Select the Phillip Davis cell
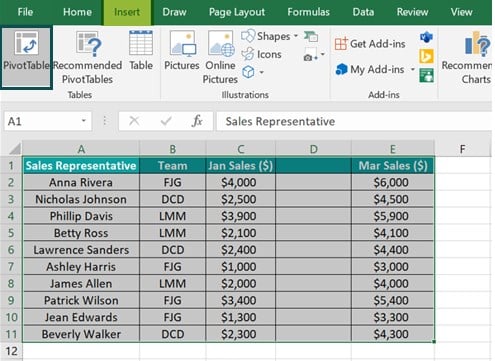Screen dimensions: 495x361 [x=81, y=216]
